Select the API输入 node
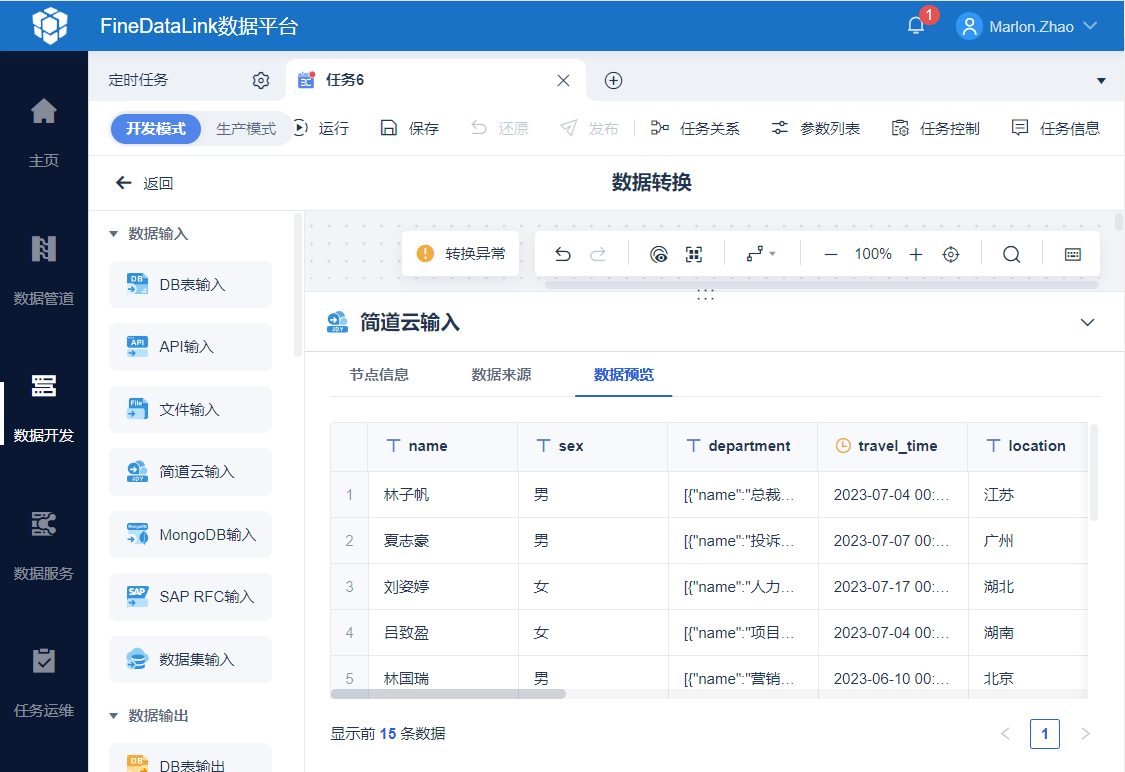Image resolution: width=1125 pixels, height=772 pixels. click(190, 347)
